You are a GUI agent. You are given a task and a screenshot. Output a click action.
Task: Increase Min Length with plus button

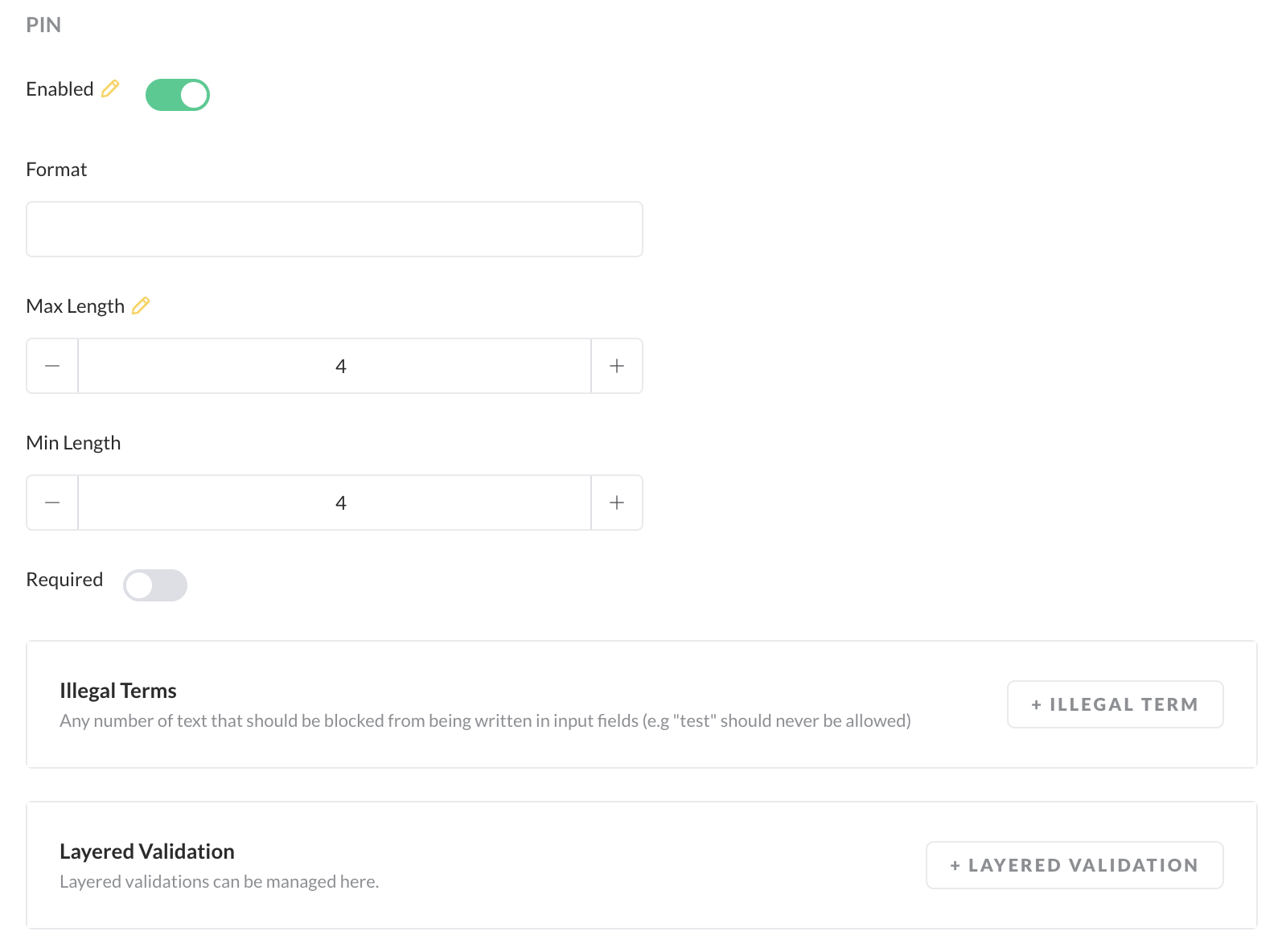(617, 503)
